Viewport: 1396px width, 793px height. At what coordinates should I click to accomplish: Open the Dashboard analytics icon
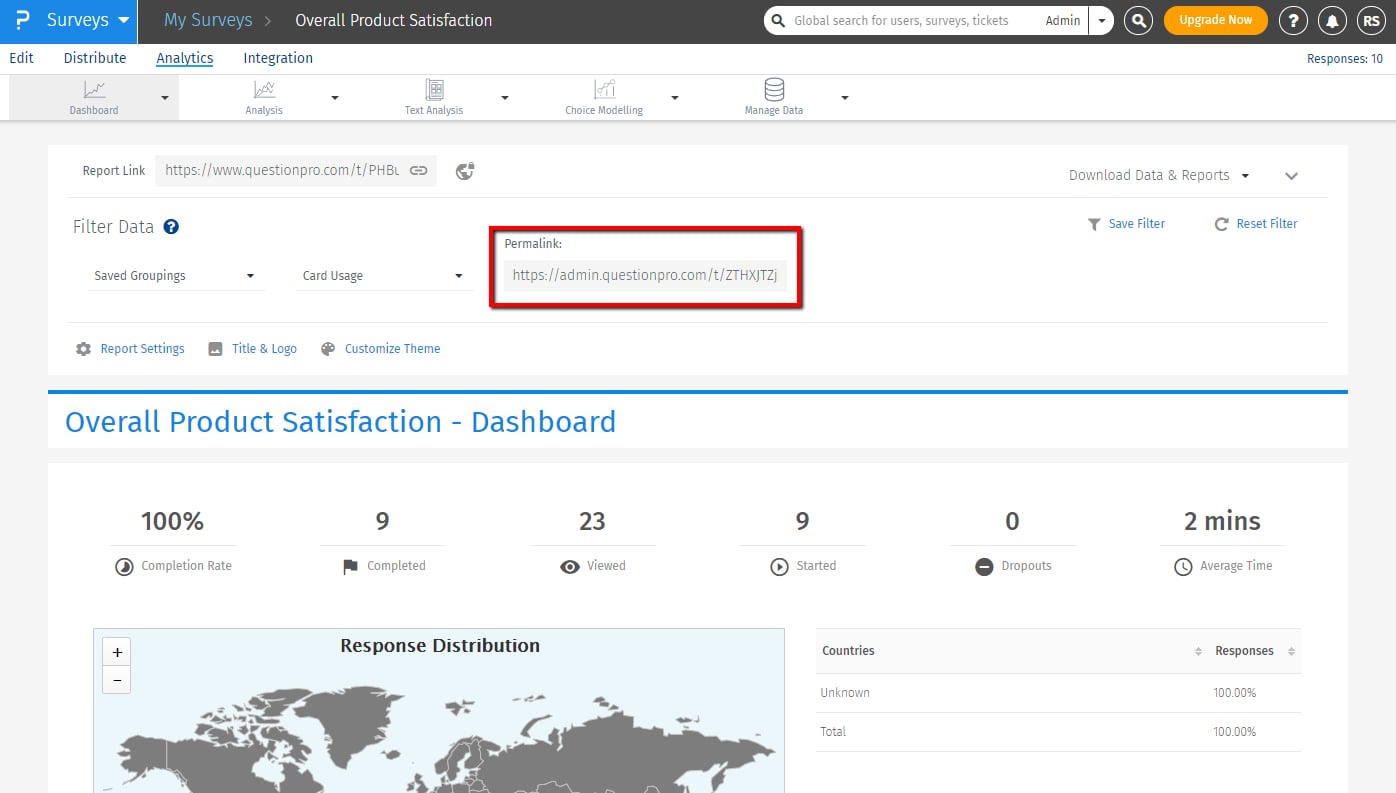pyautogui.click(x=94, y=90)
